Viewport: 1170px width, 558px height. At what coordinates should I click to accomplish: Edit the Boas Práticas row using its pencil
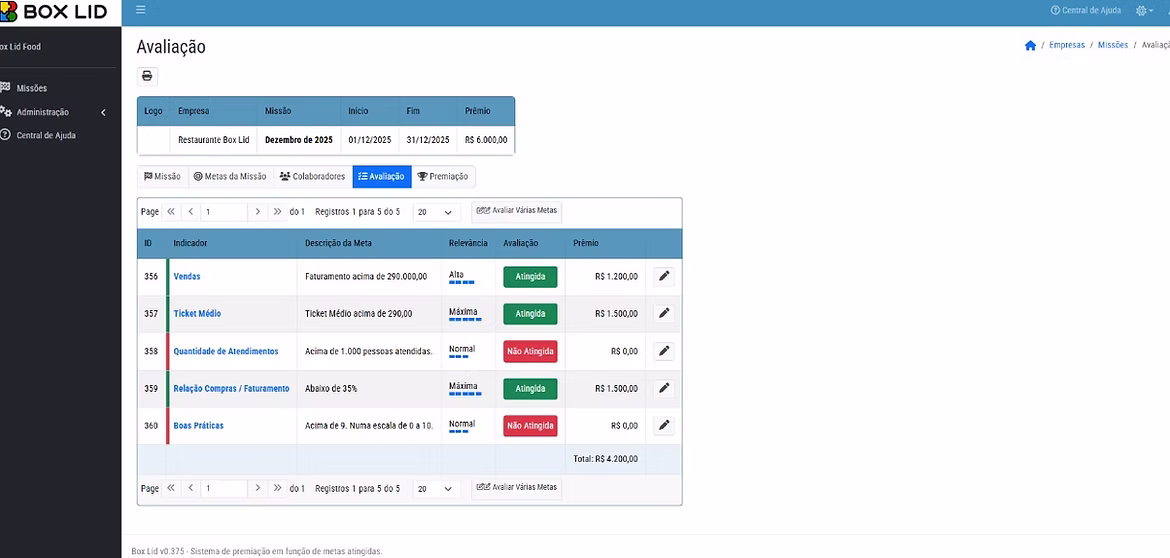pos(664,425)
